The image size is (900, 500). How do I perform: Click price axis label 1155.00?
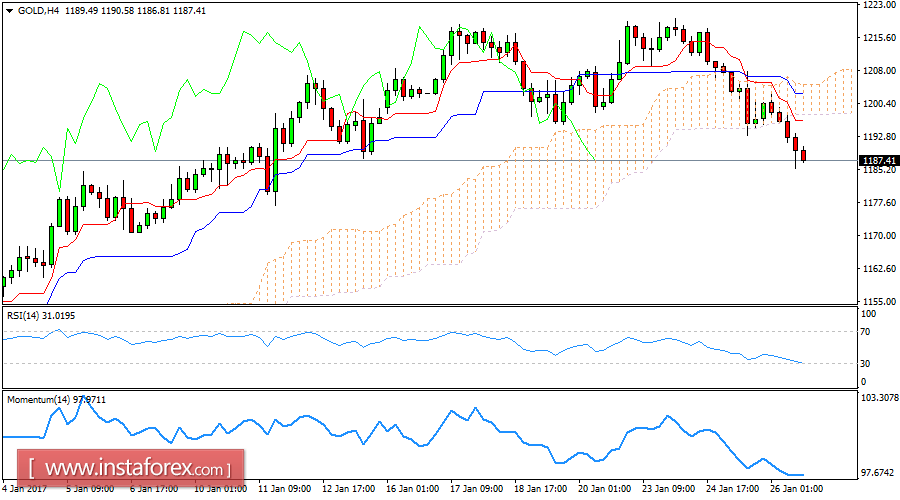click(880, 301)
